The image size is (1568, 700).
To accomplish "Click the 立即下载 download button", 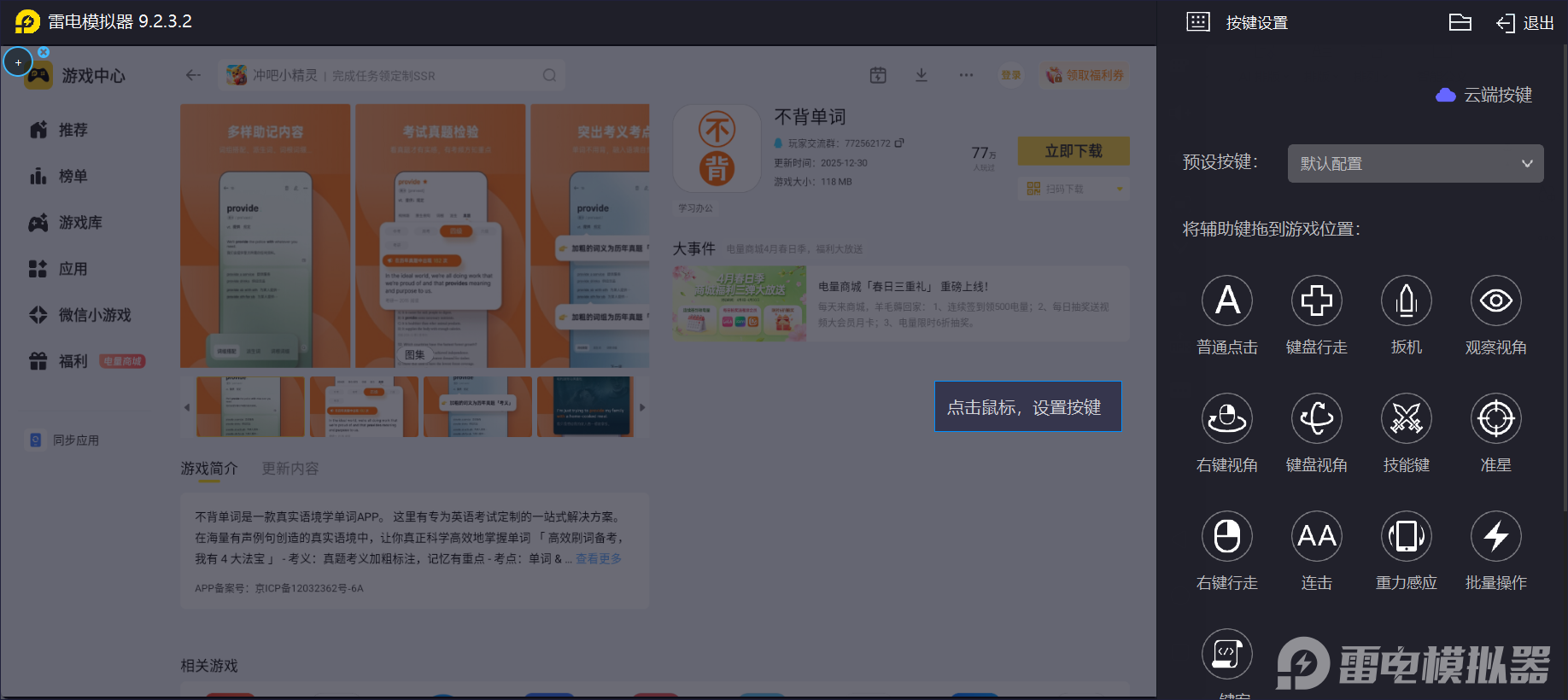I will [x=1074, y=151].
